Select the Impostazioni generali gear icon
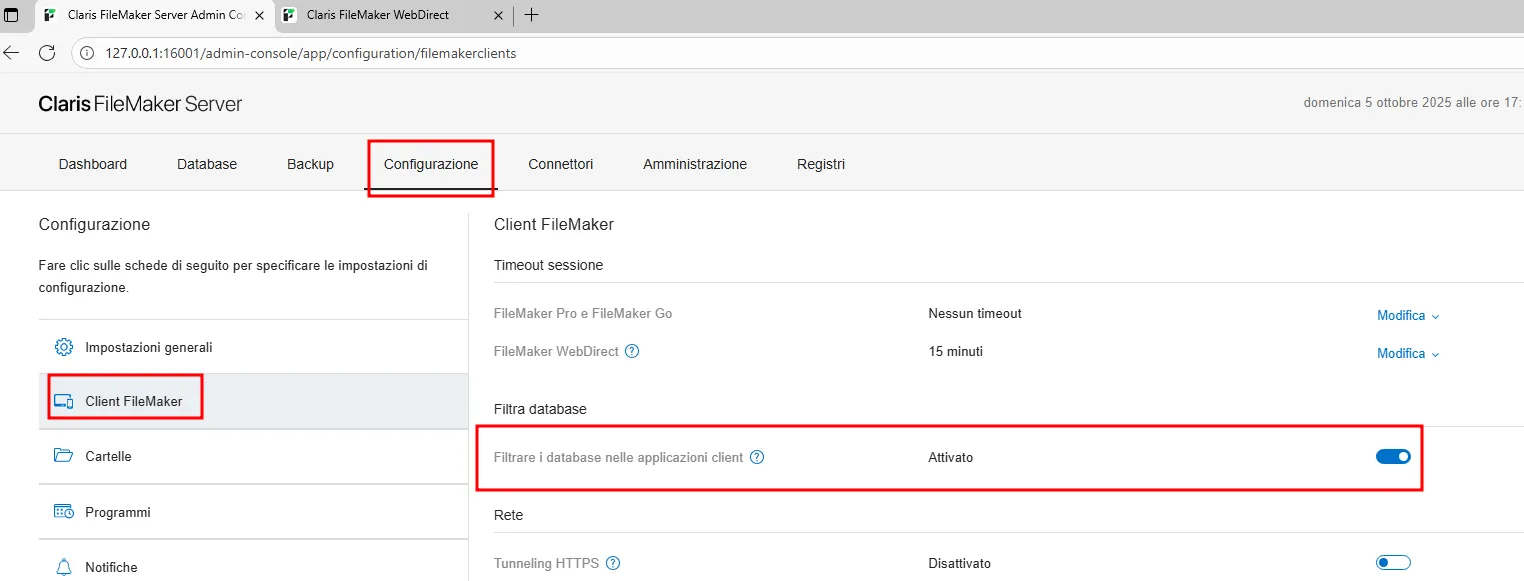The image size is (1524, 581). (x=63, y=347)
